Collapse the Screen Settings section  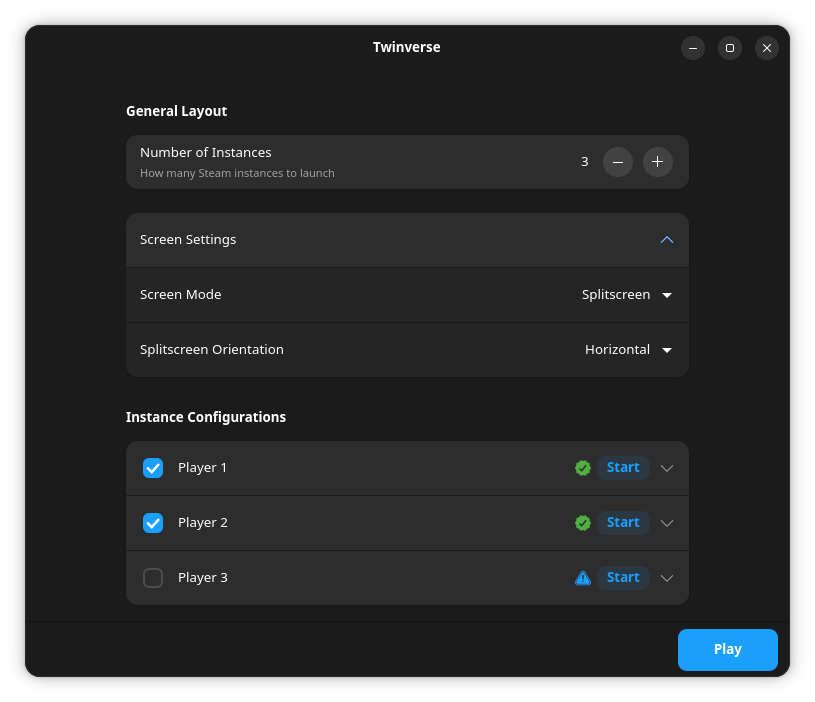coord(666,240)
